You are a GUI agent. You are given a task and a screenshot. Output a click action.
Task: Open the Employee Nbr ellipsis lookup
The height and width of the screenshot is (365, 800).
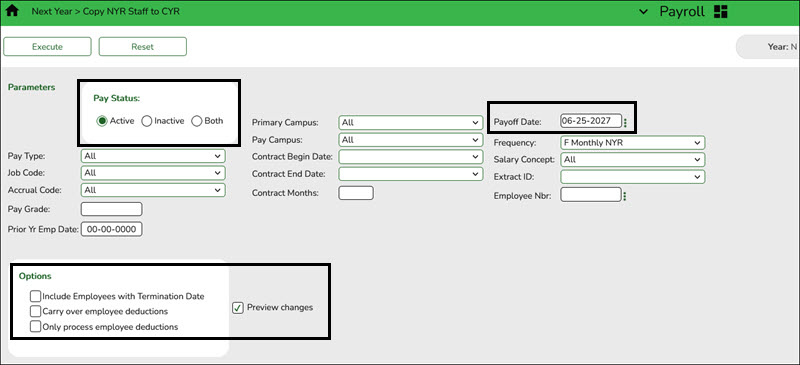click(x=624, y=196)
